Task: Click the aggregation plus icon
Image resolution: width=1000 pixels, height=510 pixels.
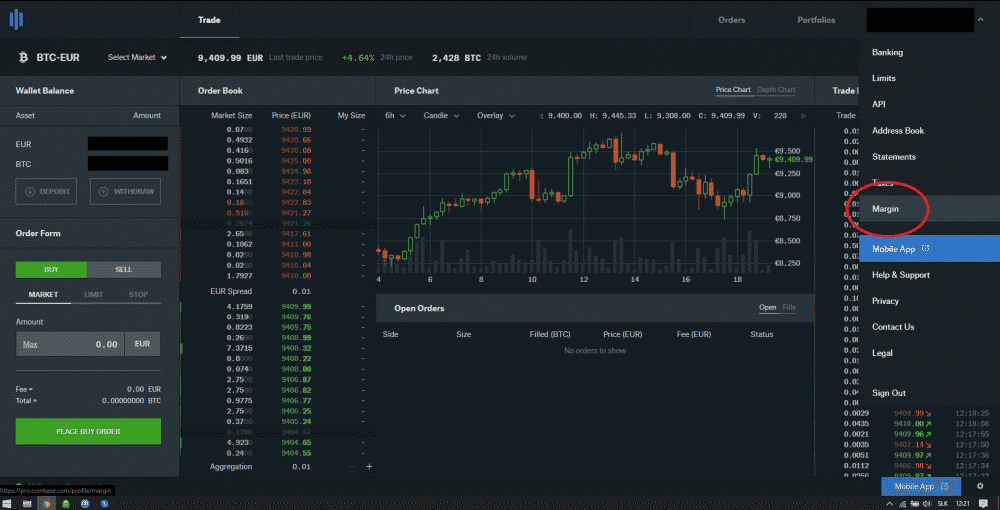Action: coord(369,467)
